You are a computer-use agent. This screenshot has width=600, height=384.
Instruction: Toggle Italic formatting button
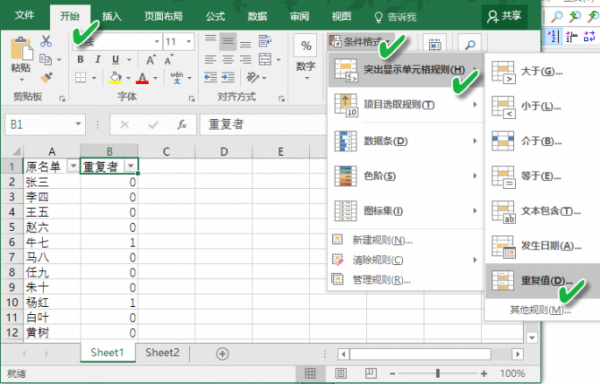pyautogui.click(x=98, y=59)
